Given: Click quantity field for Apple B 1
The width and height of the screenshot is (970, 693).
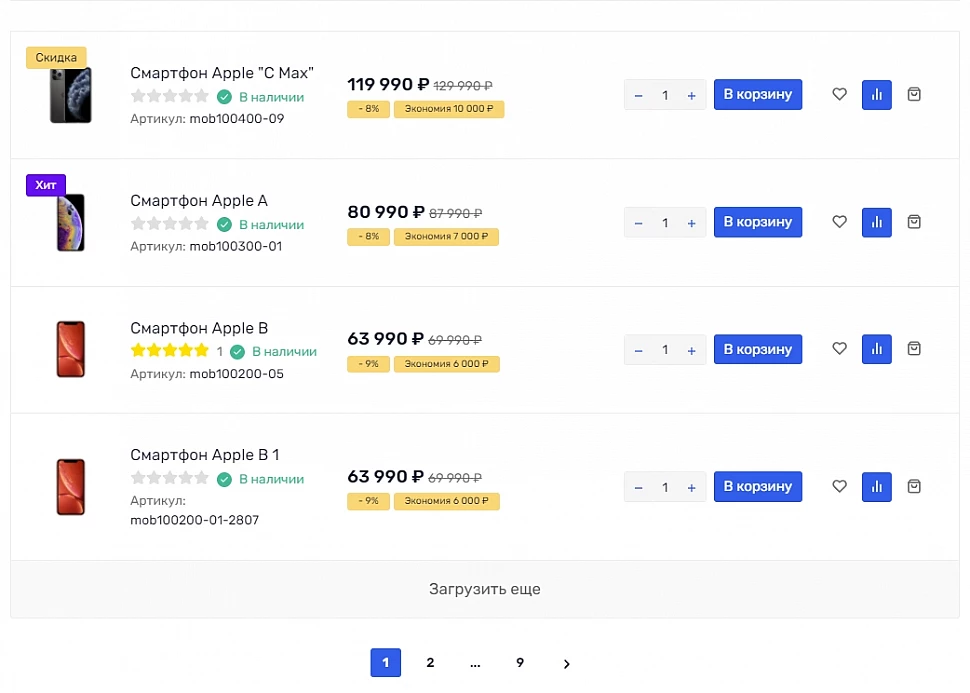Looking at the screenshot, I should pos(665,488).
